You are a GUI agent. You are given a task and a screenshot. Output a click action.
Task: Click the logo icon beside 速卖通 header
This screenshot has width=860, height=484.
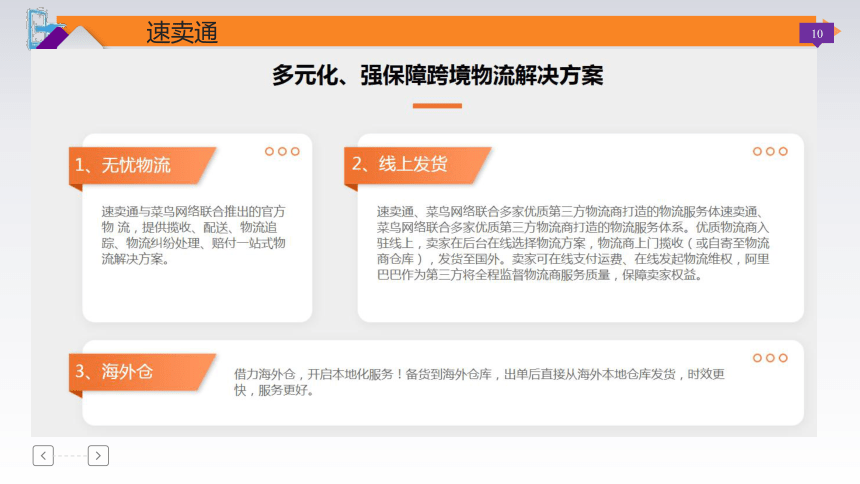click(46, 29)
